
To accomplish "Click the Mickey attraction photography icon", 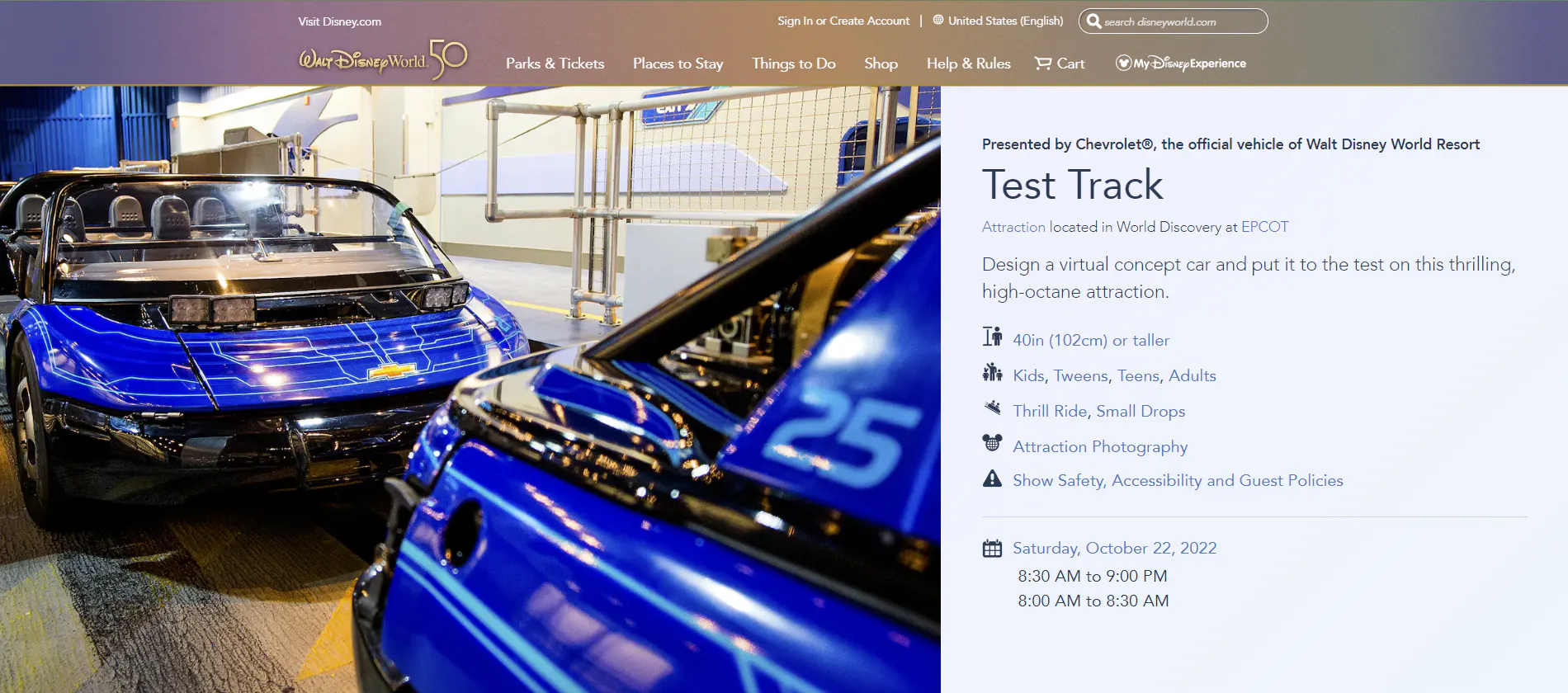I will click(x=992, y=444).
